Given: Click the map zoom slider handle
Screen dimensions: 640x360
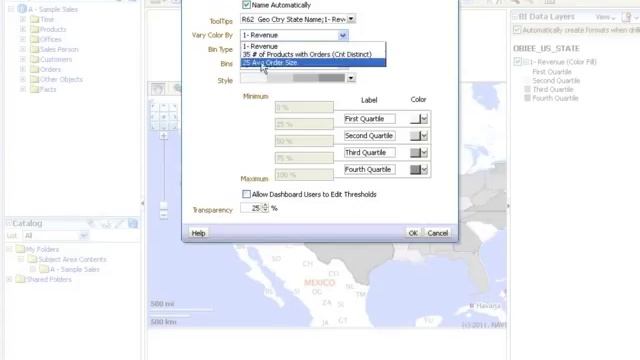Looking at the screenshot, I should click(x=164, y=206).
